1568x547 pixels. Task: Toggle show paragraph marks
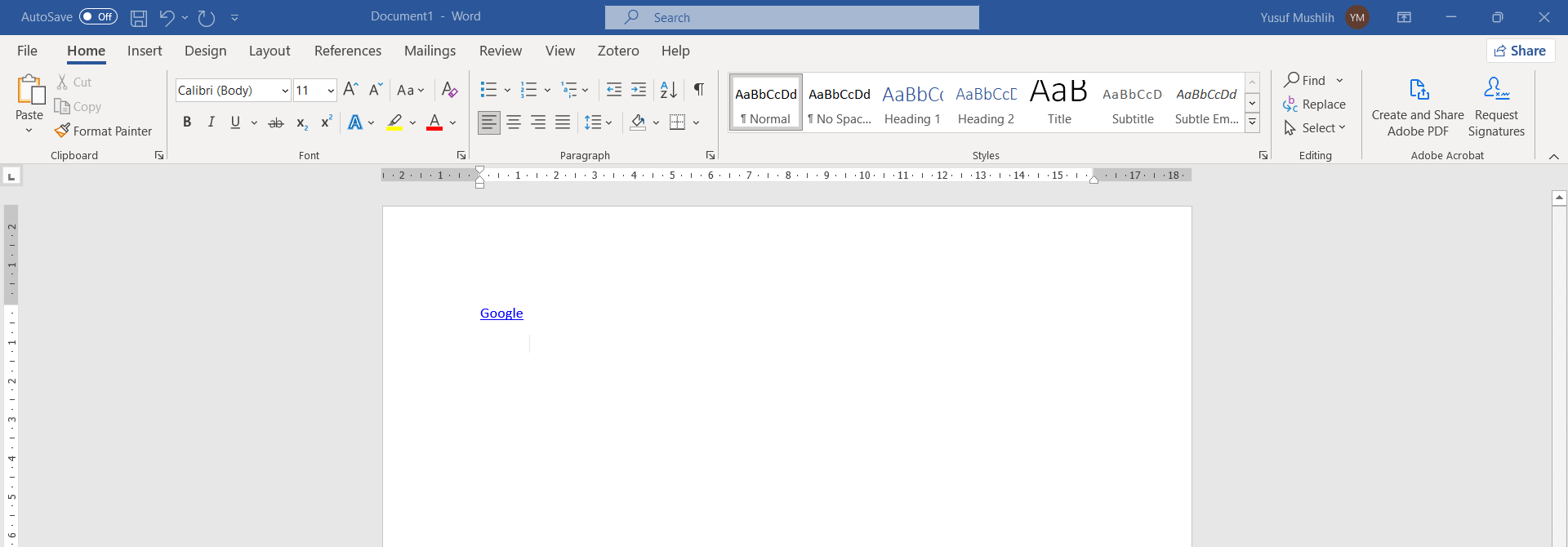tap(699, 90)
